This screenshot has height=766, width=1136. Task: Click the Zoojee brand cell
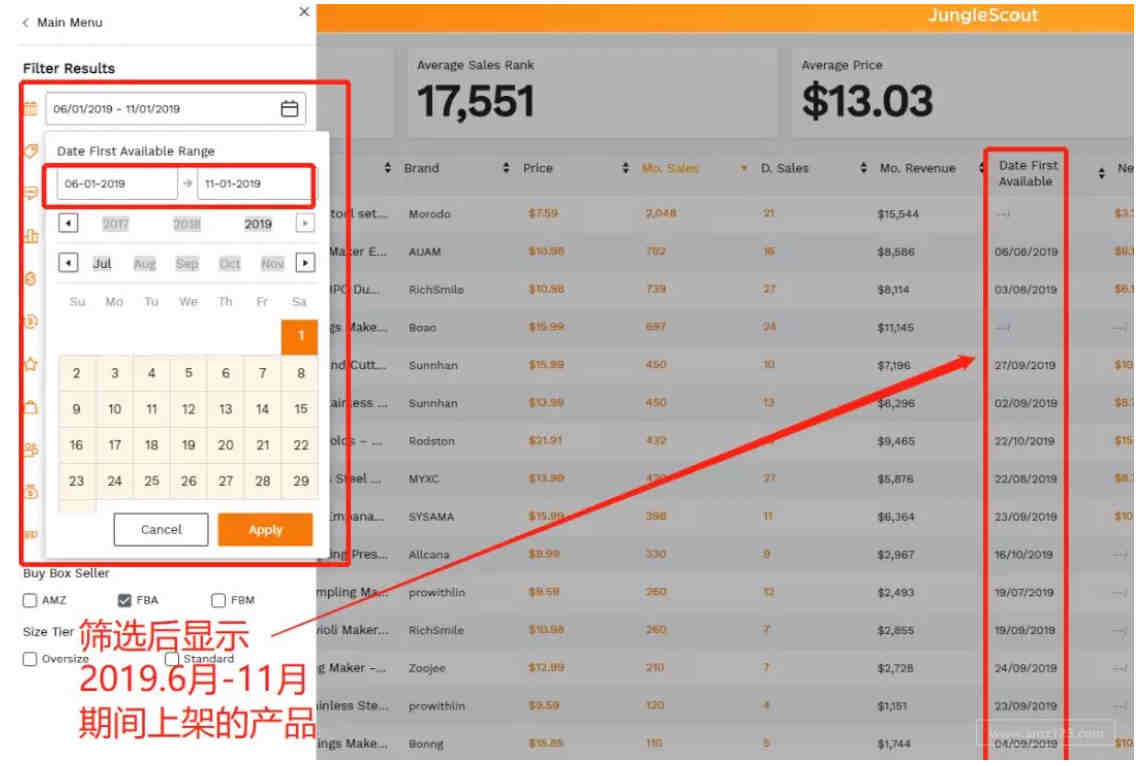pos(427,668)
